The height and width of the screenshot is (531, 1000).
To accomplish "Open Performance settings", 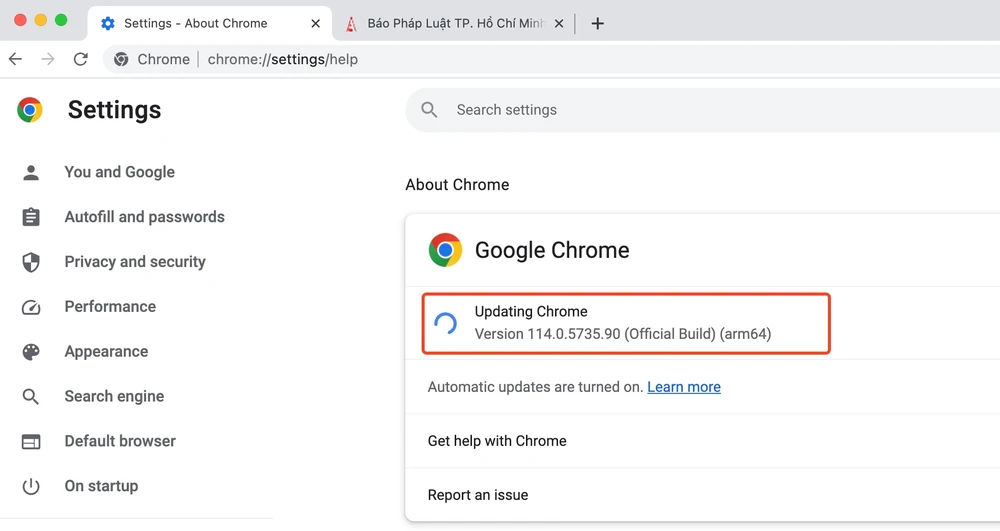I will click(x=110, y=307).
